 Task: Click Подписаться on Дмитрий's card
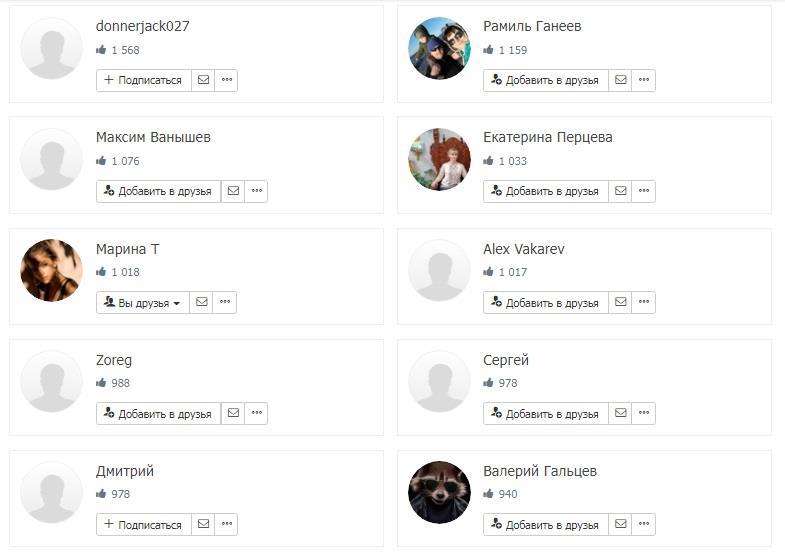tap(144, 524)
